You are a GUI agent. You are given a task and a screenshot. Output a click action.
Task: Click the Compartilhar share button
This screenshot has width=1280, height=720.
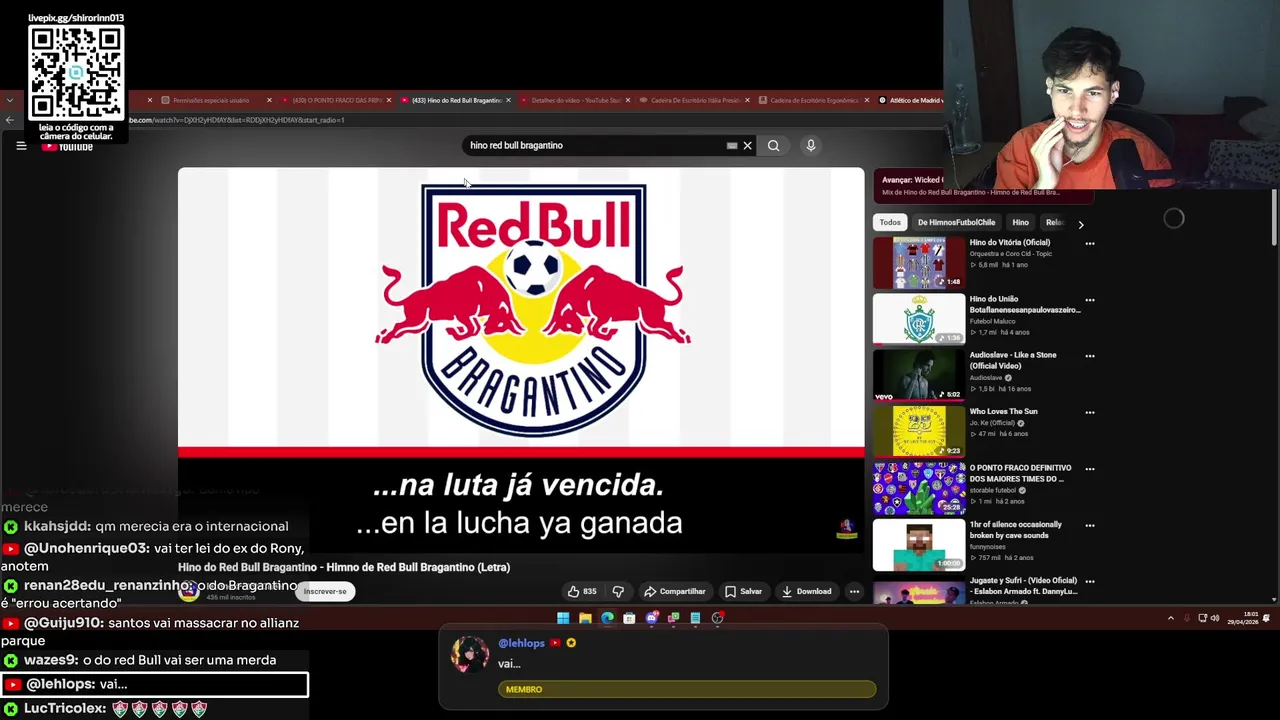[675, 591]
